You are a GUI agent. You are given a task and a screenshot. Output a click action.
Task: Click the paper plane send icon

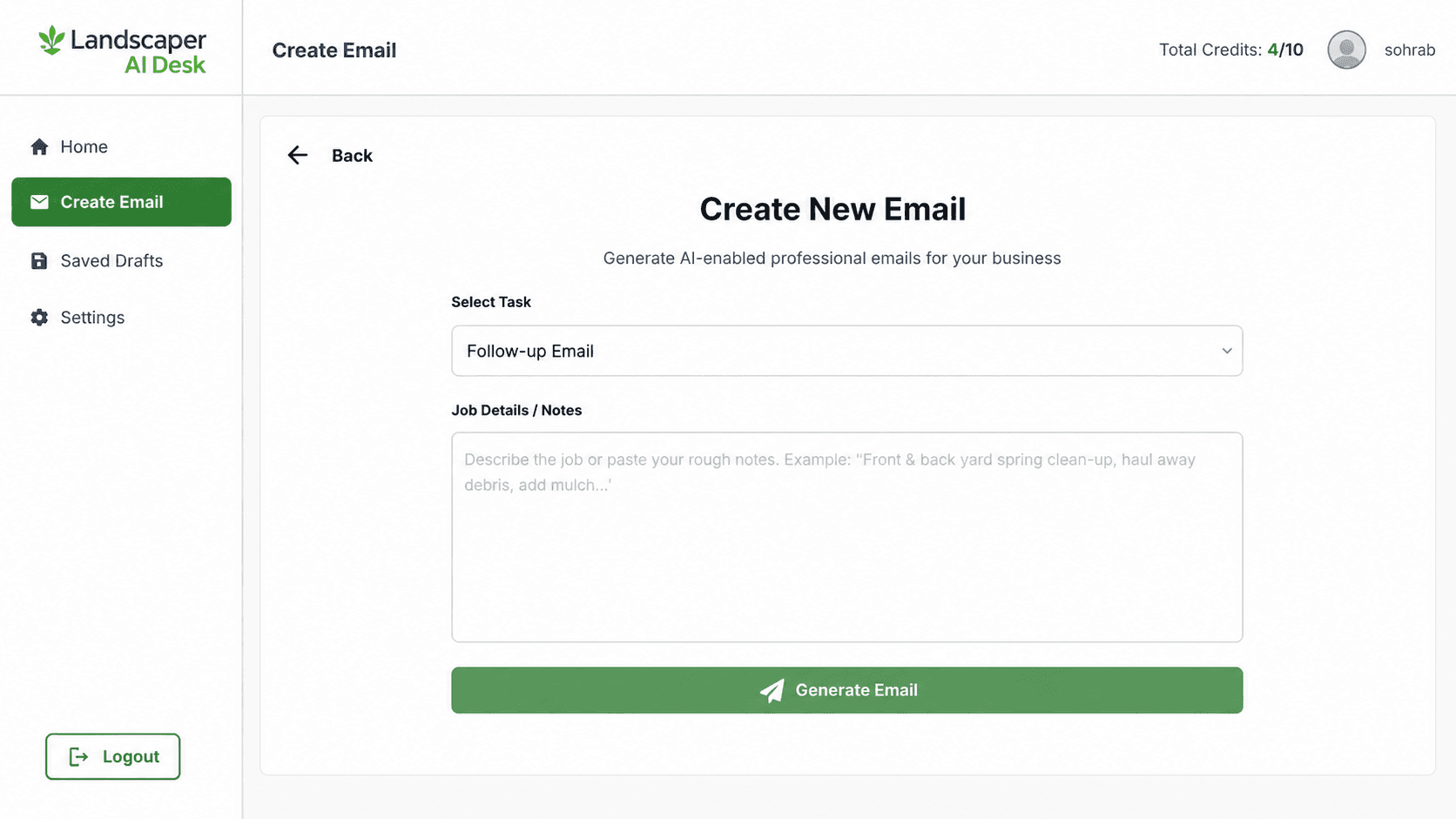[772, 690]
